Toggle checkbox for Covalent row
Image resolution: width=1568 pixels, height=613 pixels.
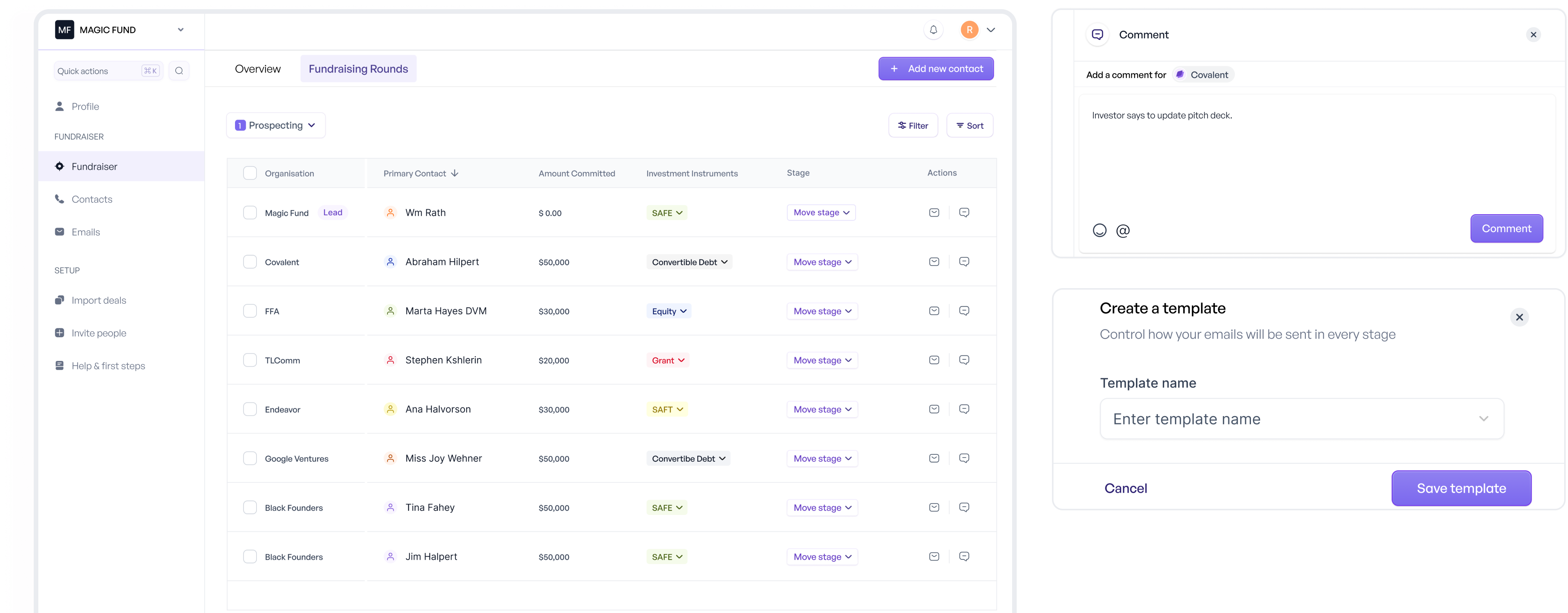tap(249, 261)
